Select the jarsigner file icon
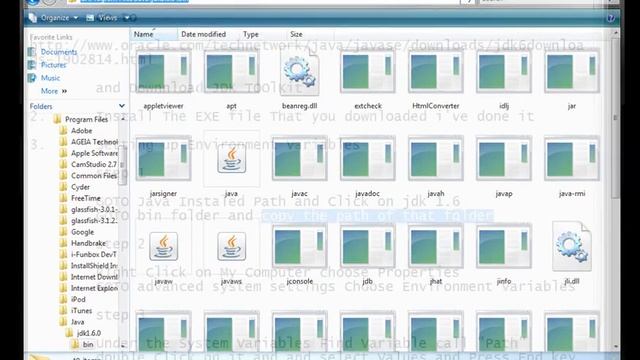The width and height of the screenshot is (640, 360). [x=163, y=159]
